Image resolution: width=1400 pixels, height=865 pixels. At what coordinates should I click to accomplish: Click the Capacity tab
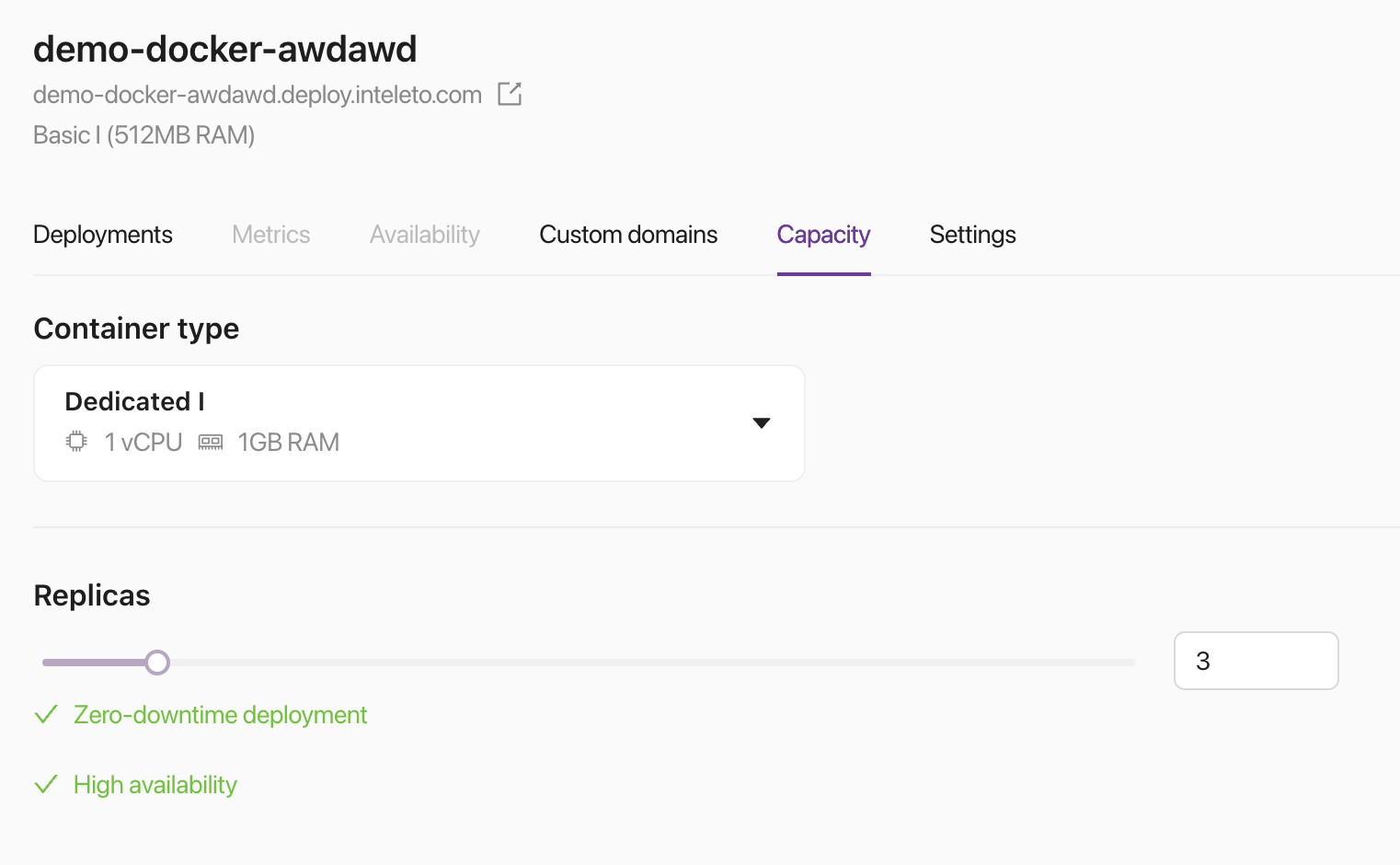(823, 235)
